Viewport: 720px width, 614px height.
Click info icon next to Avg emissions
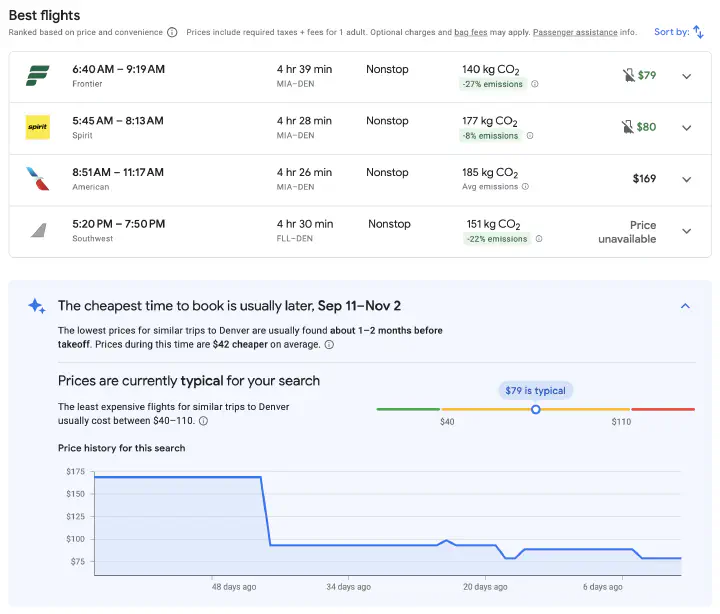pos(525,187)
